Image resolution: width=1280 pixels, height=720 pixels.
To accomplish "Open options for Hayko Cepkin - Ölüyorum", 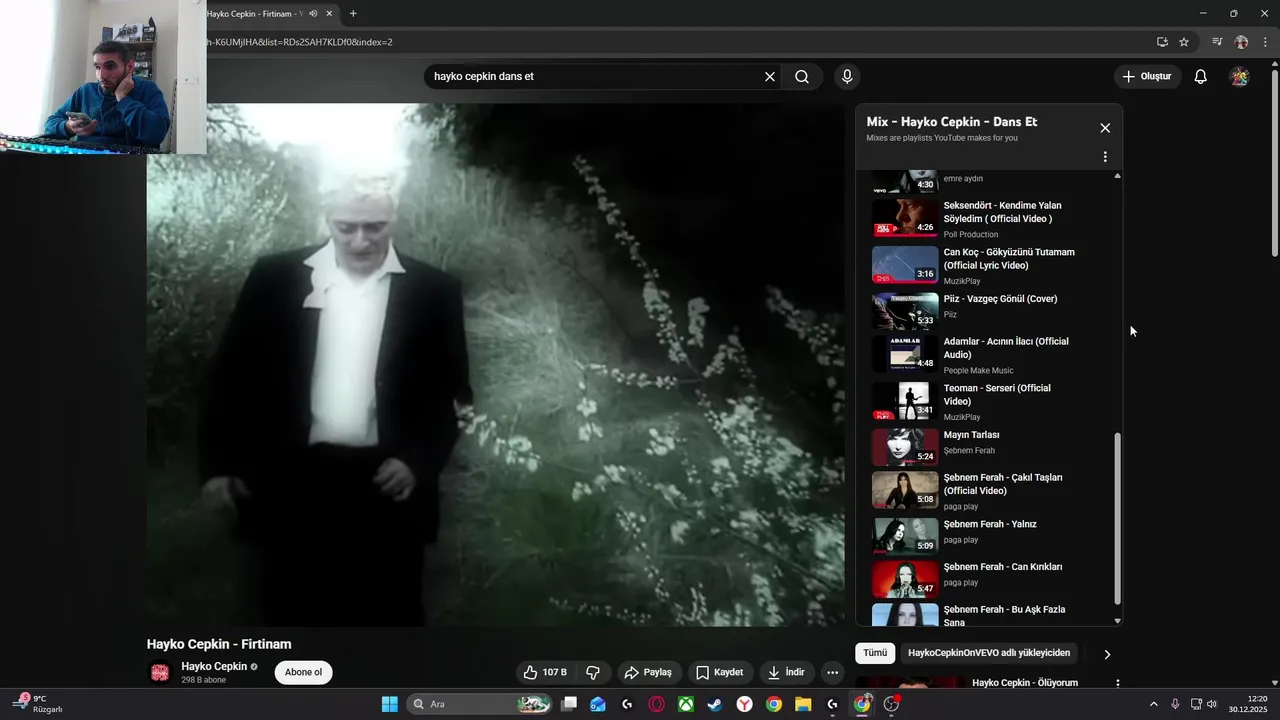I will (1117, 684).
